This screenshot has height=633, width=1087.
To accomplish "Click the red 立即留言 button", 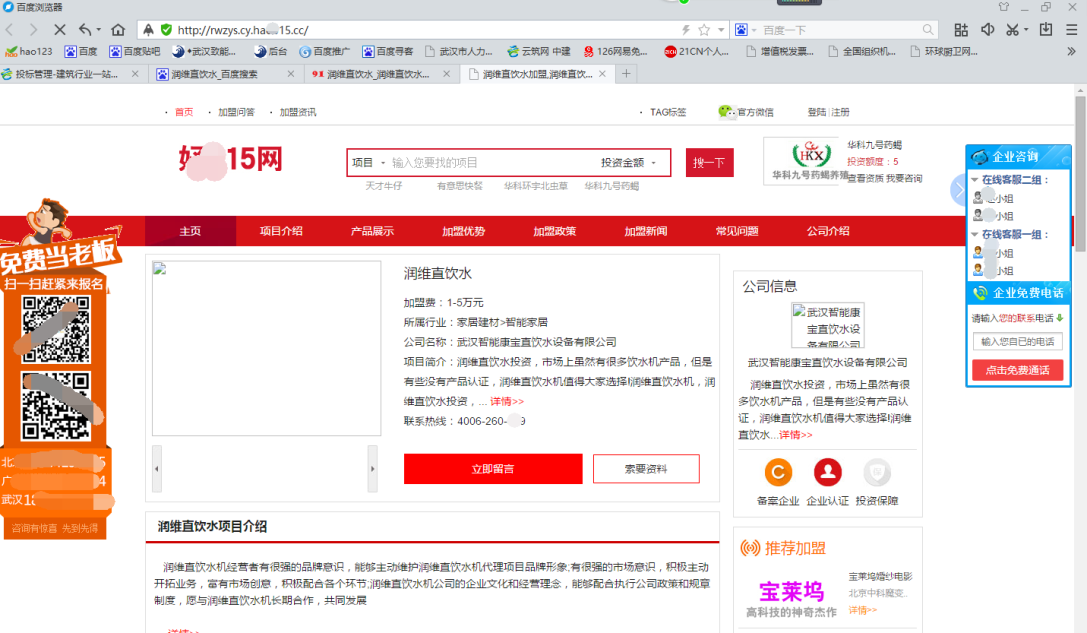I will (493, 469).
